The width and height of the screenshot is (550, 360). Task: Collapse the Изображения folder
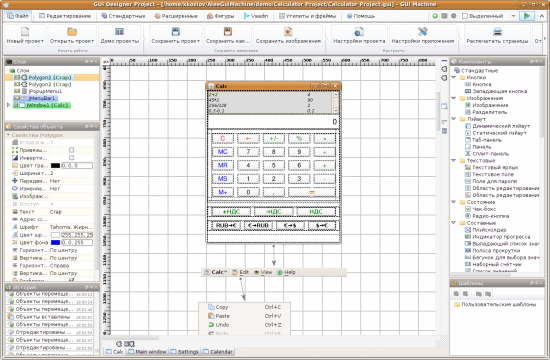[454, 98]
